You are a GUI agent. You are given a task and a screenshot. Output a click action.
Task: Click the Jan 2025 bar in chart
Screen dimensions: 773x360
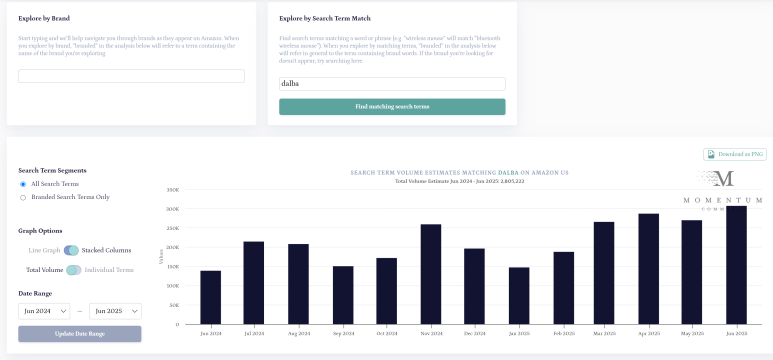click(519, 296)
